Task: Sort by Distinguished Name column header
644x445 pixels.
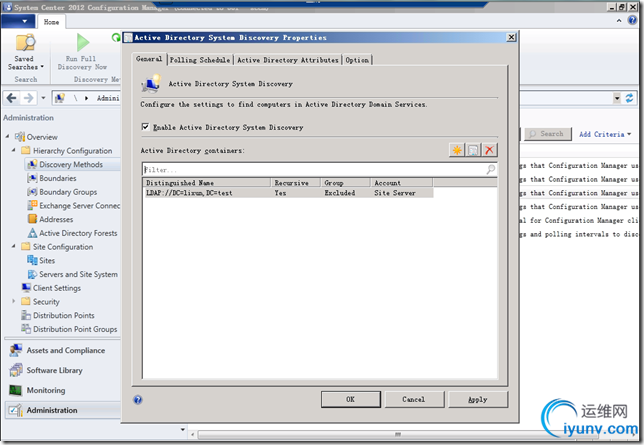Action: pos(207,182)
